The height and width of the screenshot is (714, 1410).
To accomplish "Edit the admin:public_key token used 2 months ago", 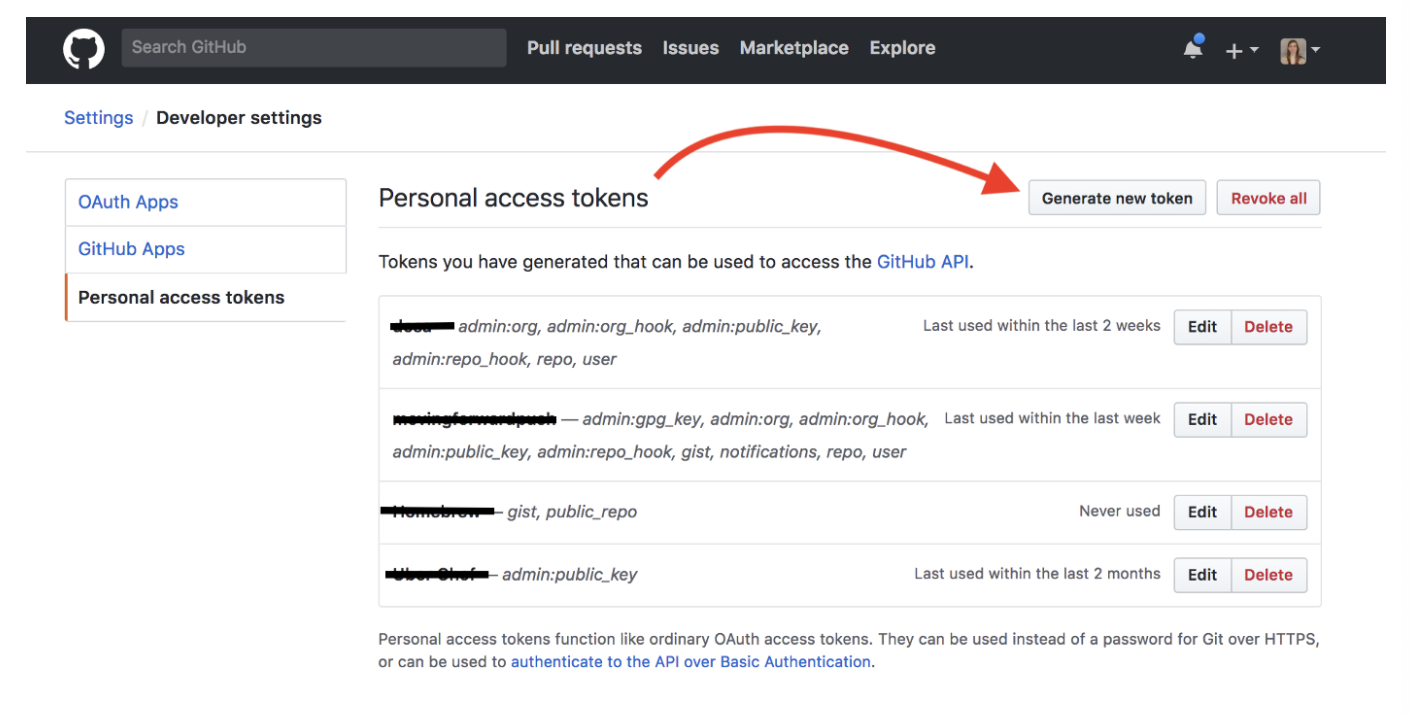I will [x=1202, y=575].
